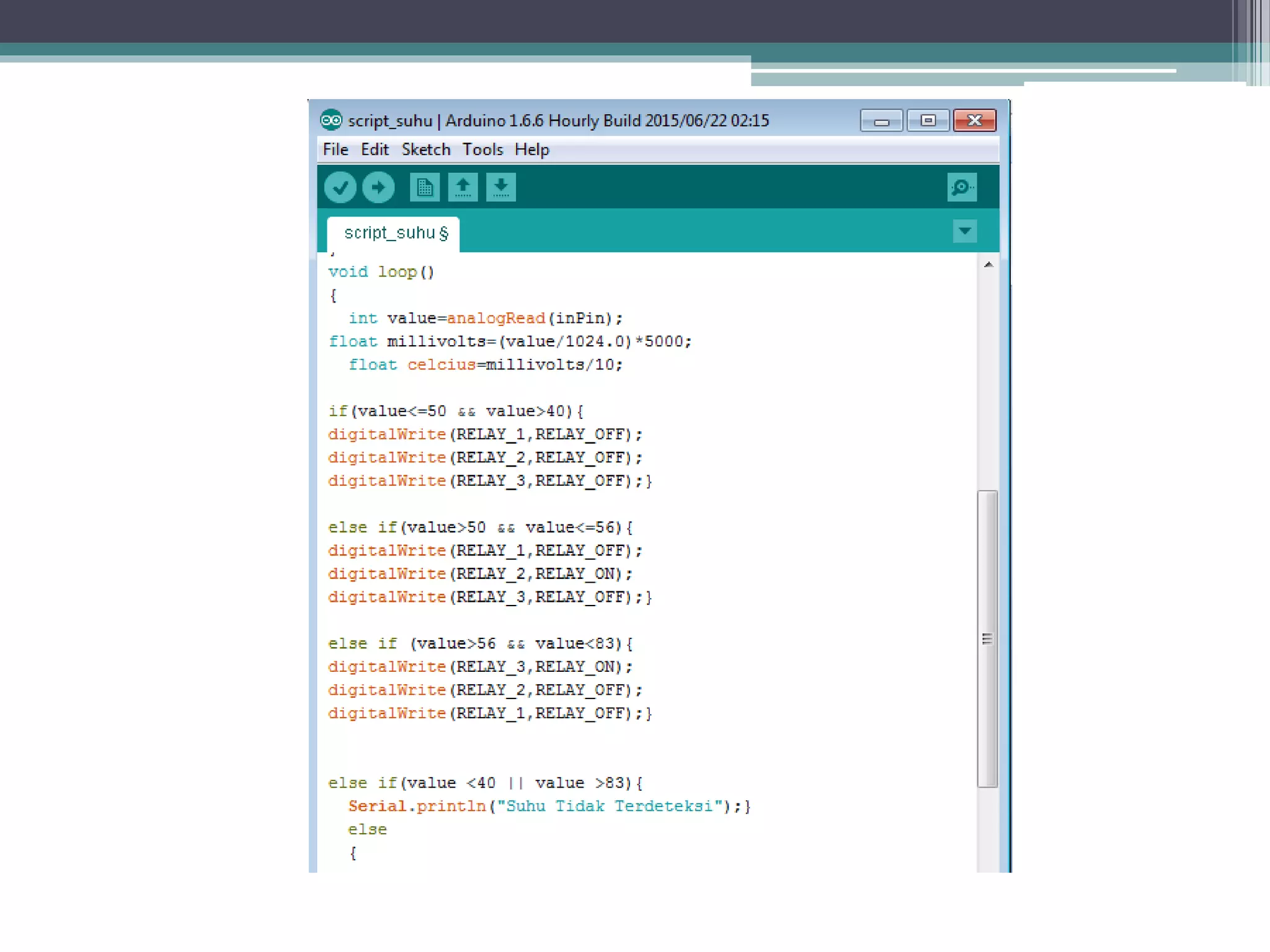Open the Sketch menu
Image resolution: width=1270 pixels, height=952 pixels.
click(x=425, y=150)
